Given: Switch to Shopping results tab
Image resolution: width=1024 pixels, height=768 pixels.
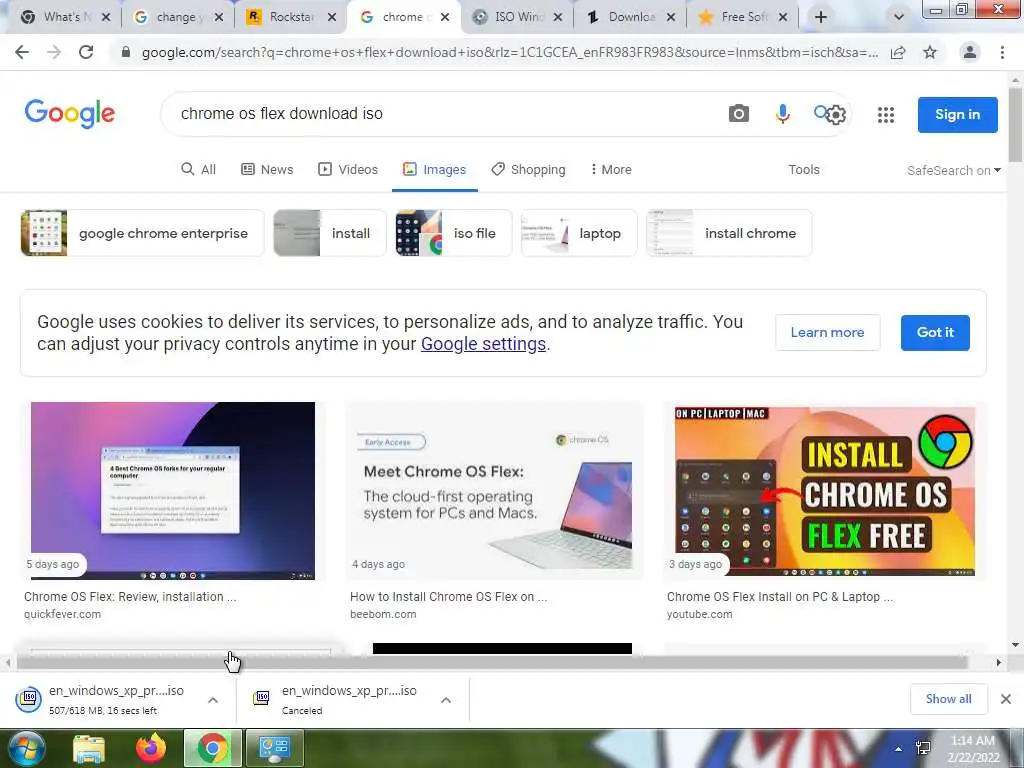Looking at the screenshot, I should pos(528,170).
